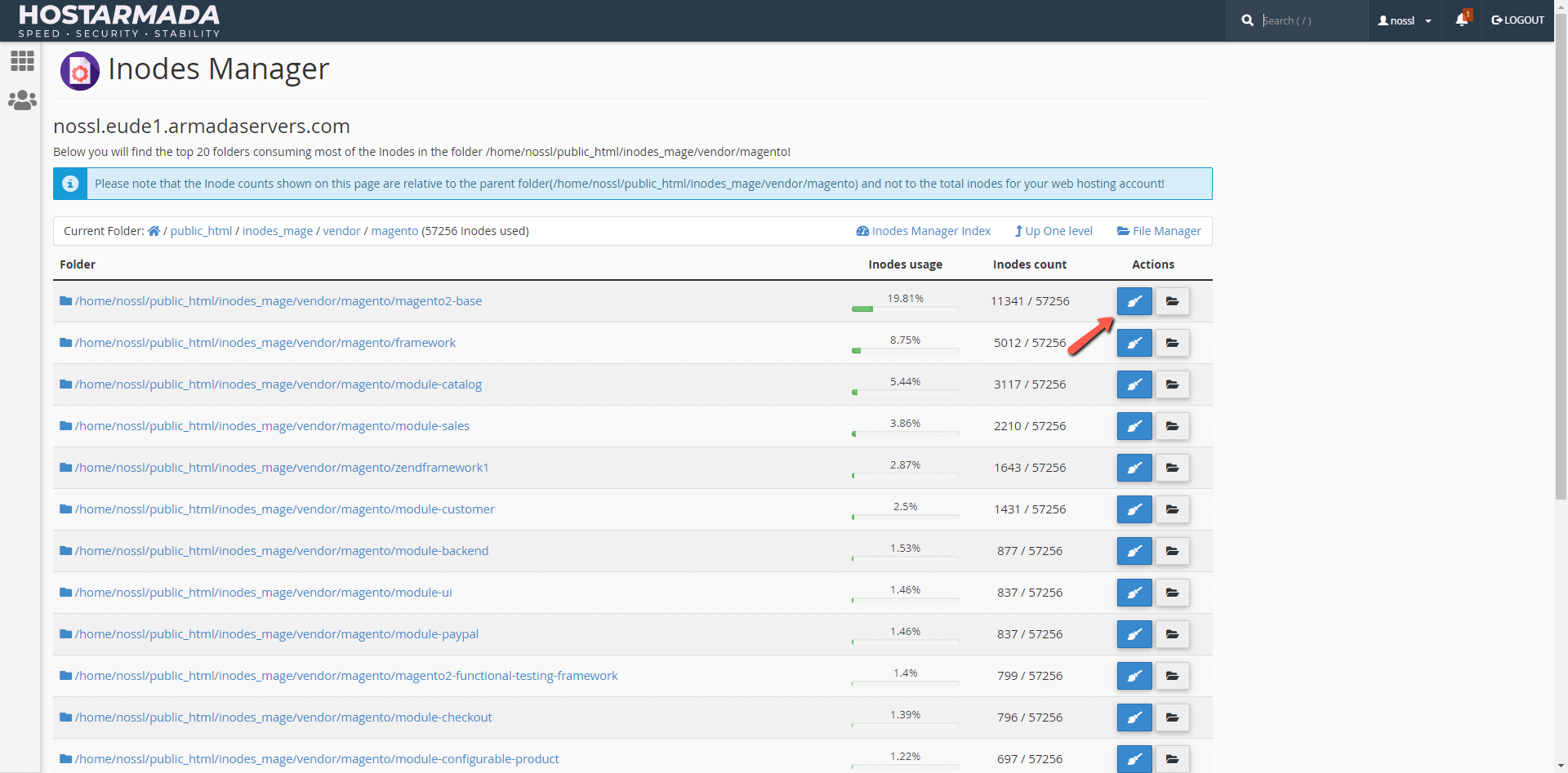Click the home icon in the breadcrumb path
The height and width of the screenshot is (773, 1568).
tap(154, 231)
